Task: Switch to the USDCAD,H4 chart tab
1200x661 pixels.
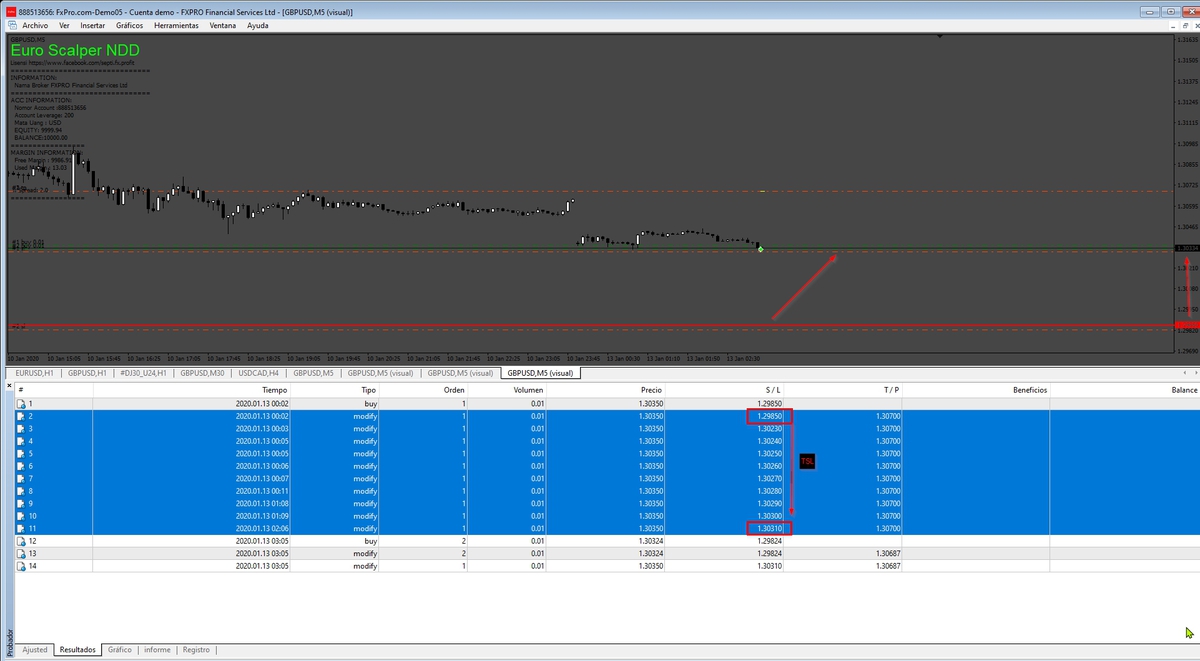Action: pyautogui.click(x=260, y=373)
